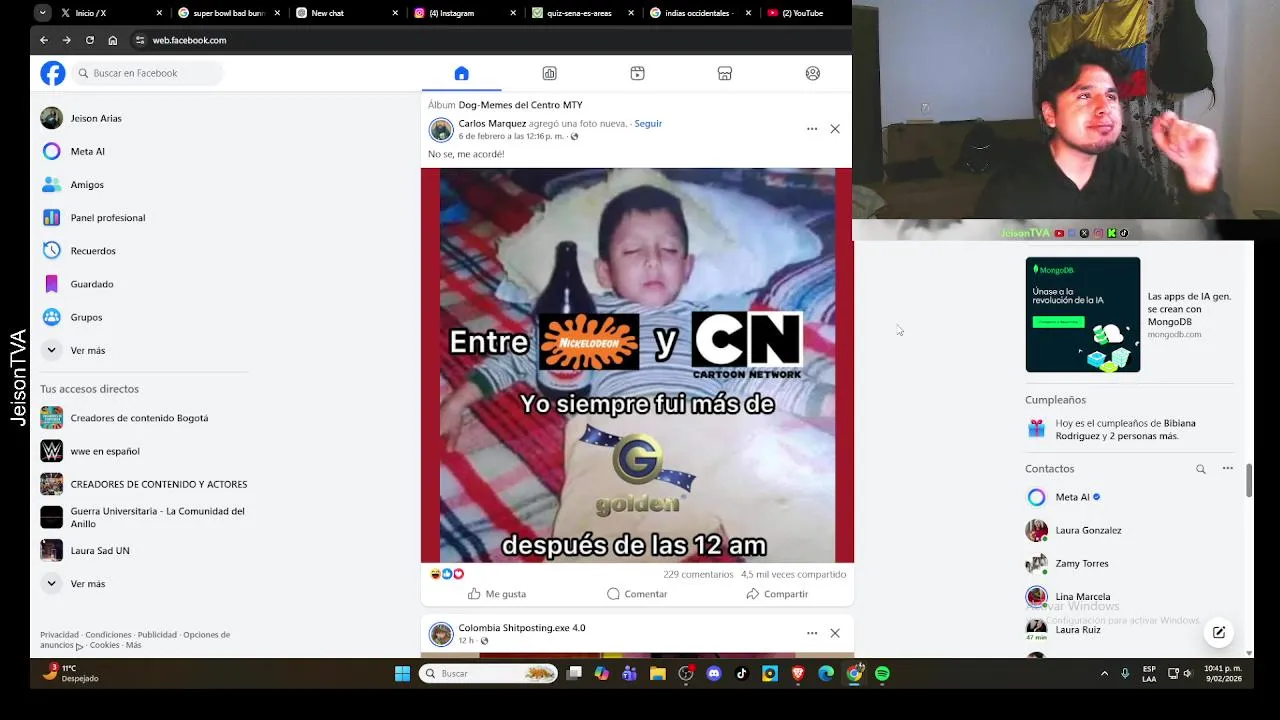
Task: Open the browser tab list dropdown
Action: [x=42, y=13]
